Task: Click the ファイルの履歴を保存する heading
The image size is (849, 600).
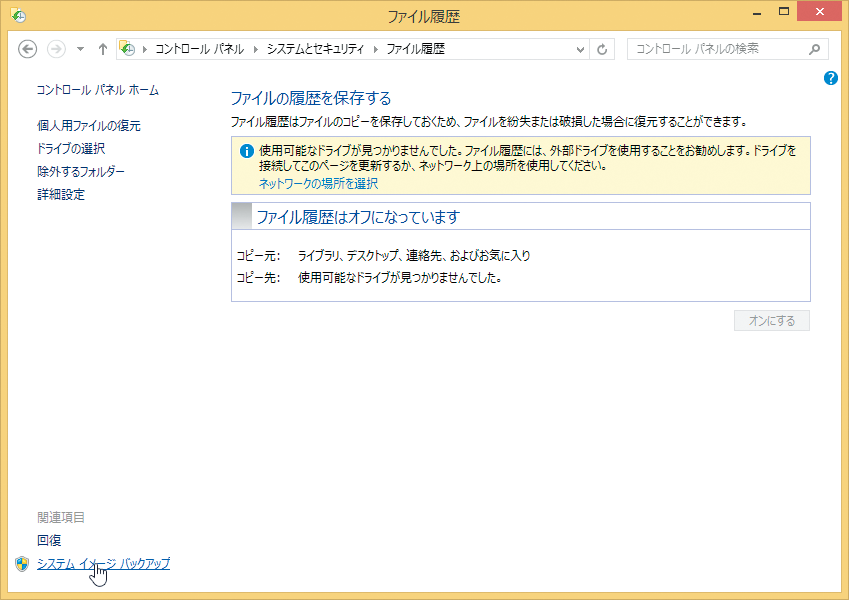Action: [311, 99]
